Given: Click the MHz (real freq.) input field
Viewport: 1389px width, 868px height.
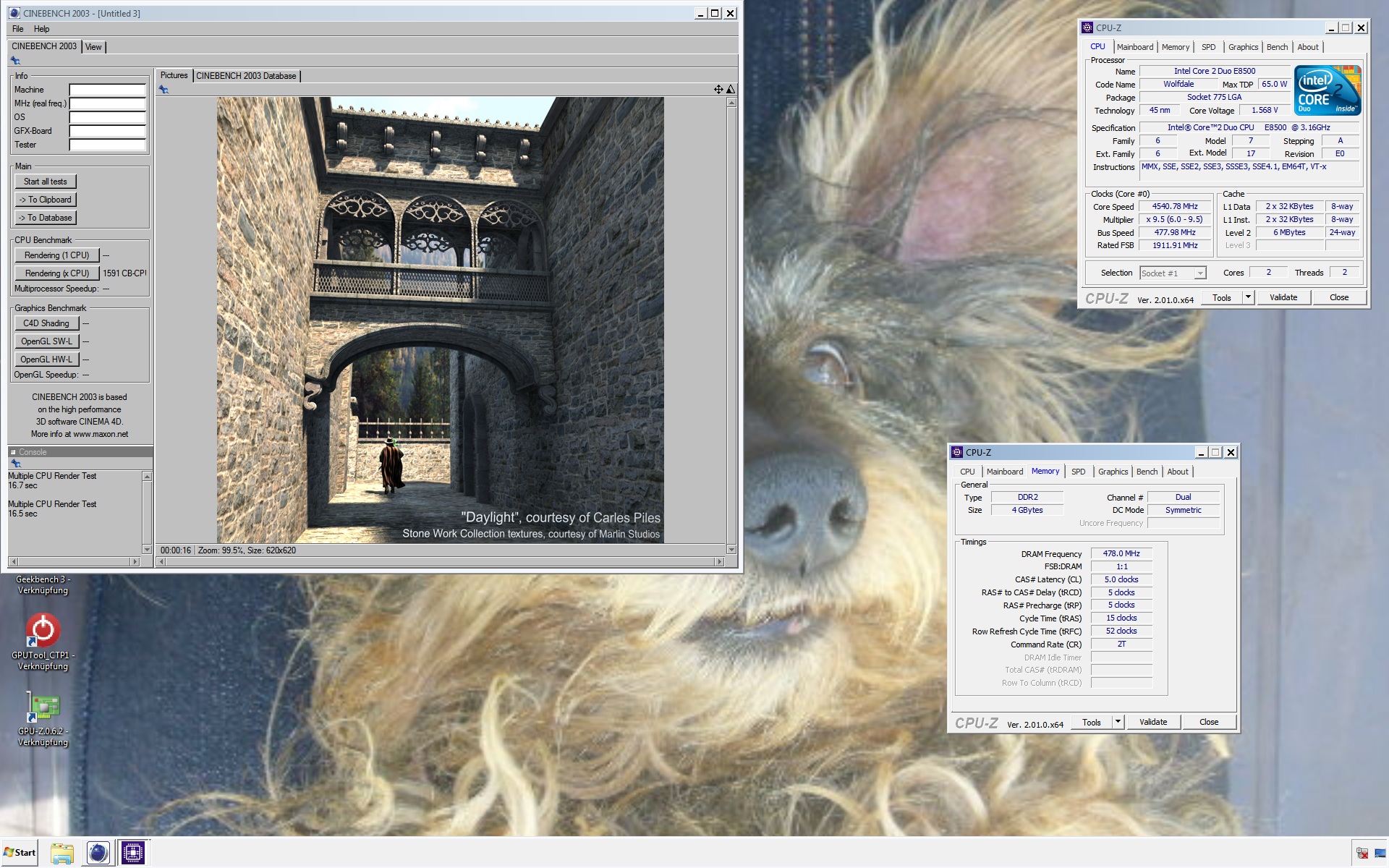Looking at the screenshot, I should (x=108, y=103).
